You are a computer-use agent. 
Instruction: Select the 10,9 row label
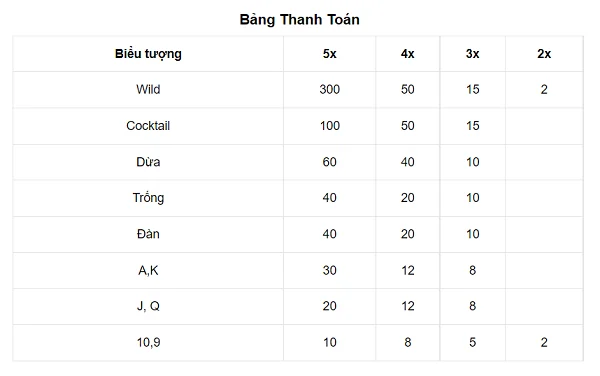(148, 342)
